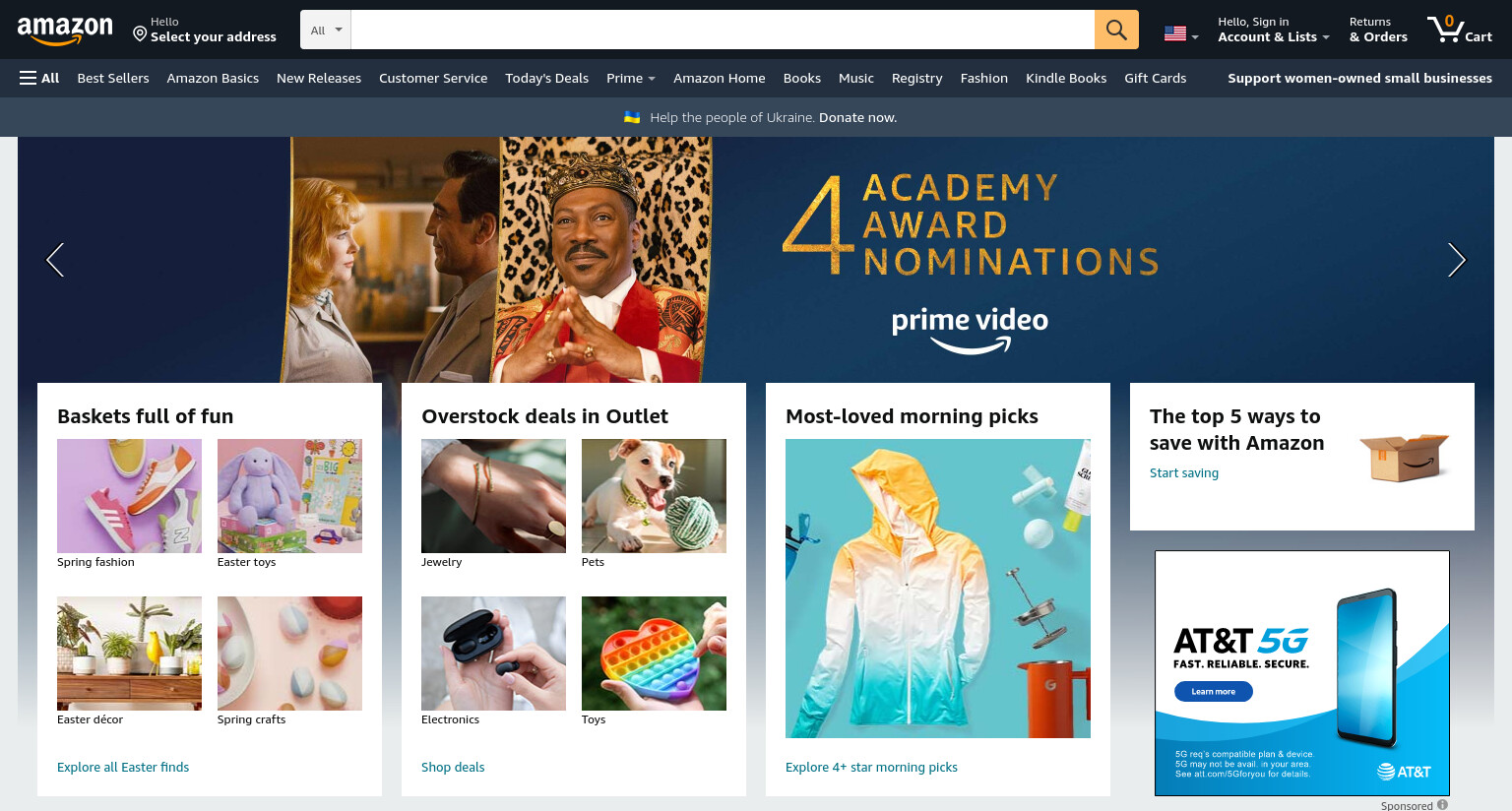1512x811 pixels.
Task: Click the location pin address selector
Action: coord(205,30)
